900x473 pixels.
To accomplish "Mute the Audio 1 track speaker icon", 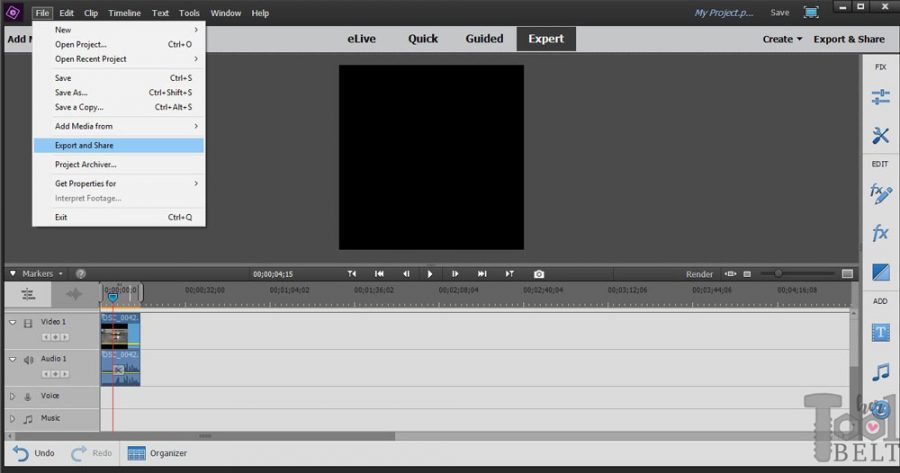I will click(28, 360).
